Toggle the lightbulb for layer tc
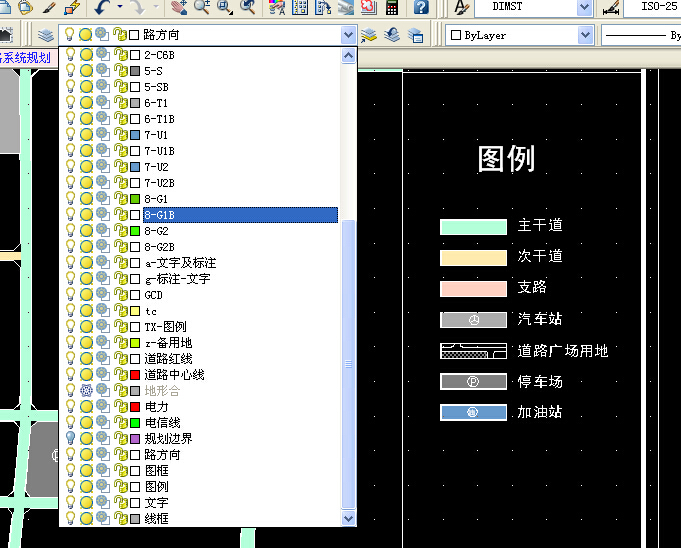The height and width of the screenshot is (548, 681). point(70,310)
